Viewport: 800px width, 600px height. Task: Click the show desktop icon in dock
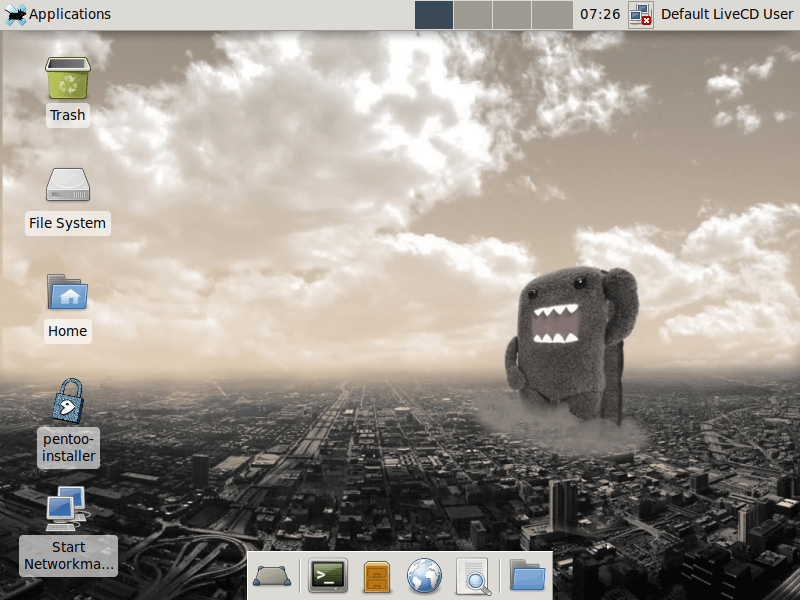click(x=272, y=576)
